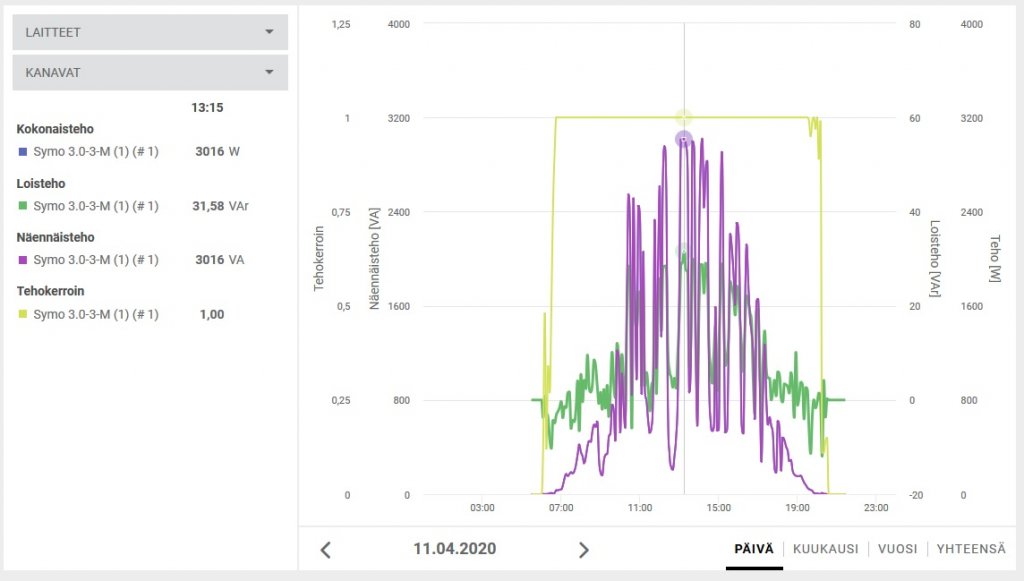Switch to the VUOSI year tab
1024x581 pixels.
click(x=897, y=549)
